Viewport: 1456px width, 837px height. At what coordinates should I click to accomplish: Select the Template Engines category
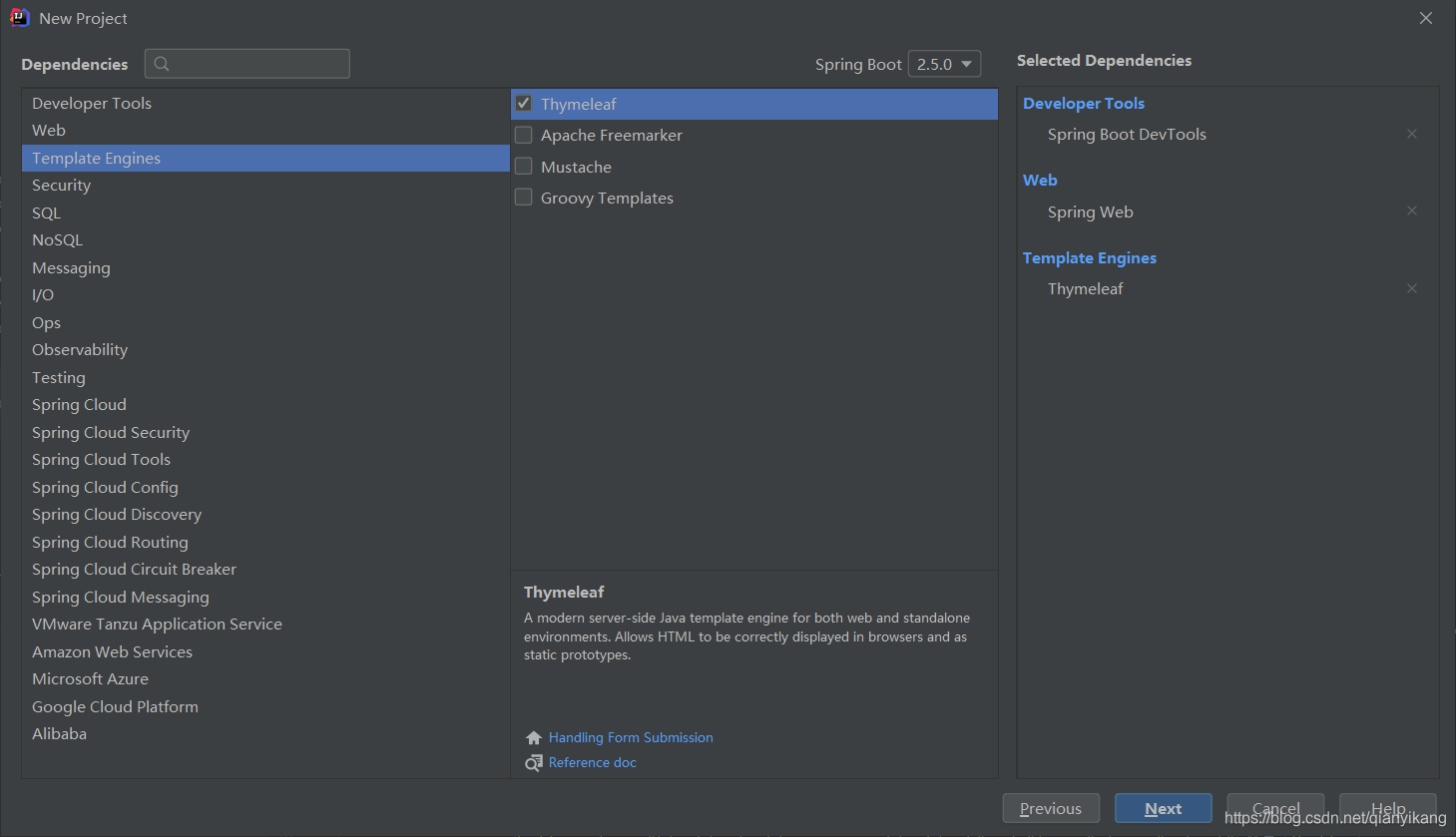(265, 158)
